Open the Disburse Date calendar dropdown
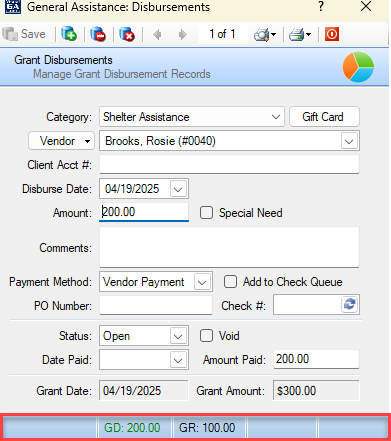Screen dimensions: 391x441 click(x=178, y=189)
